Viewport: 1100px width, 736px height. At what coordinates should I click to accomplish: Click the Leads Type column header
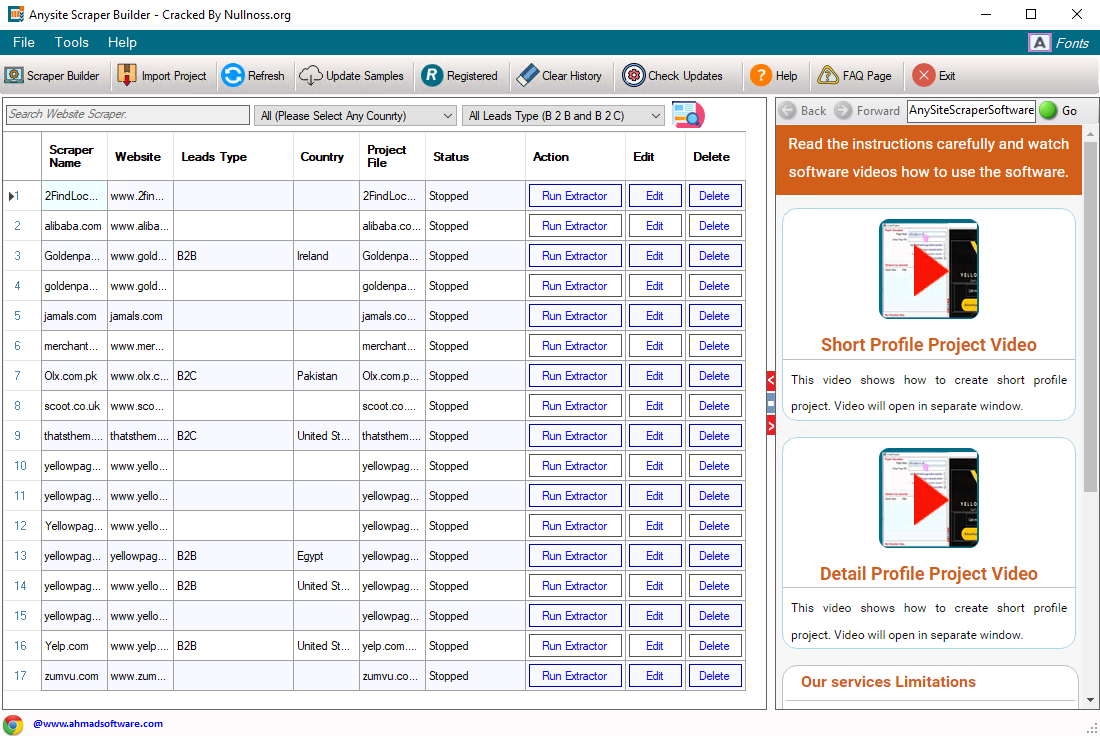coord(234,156)
